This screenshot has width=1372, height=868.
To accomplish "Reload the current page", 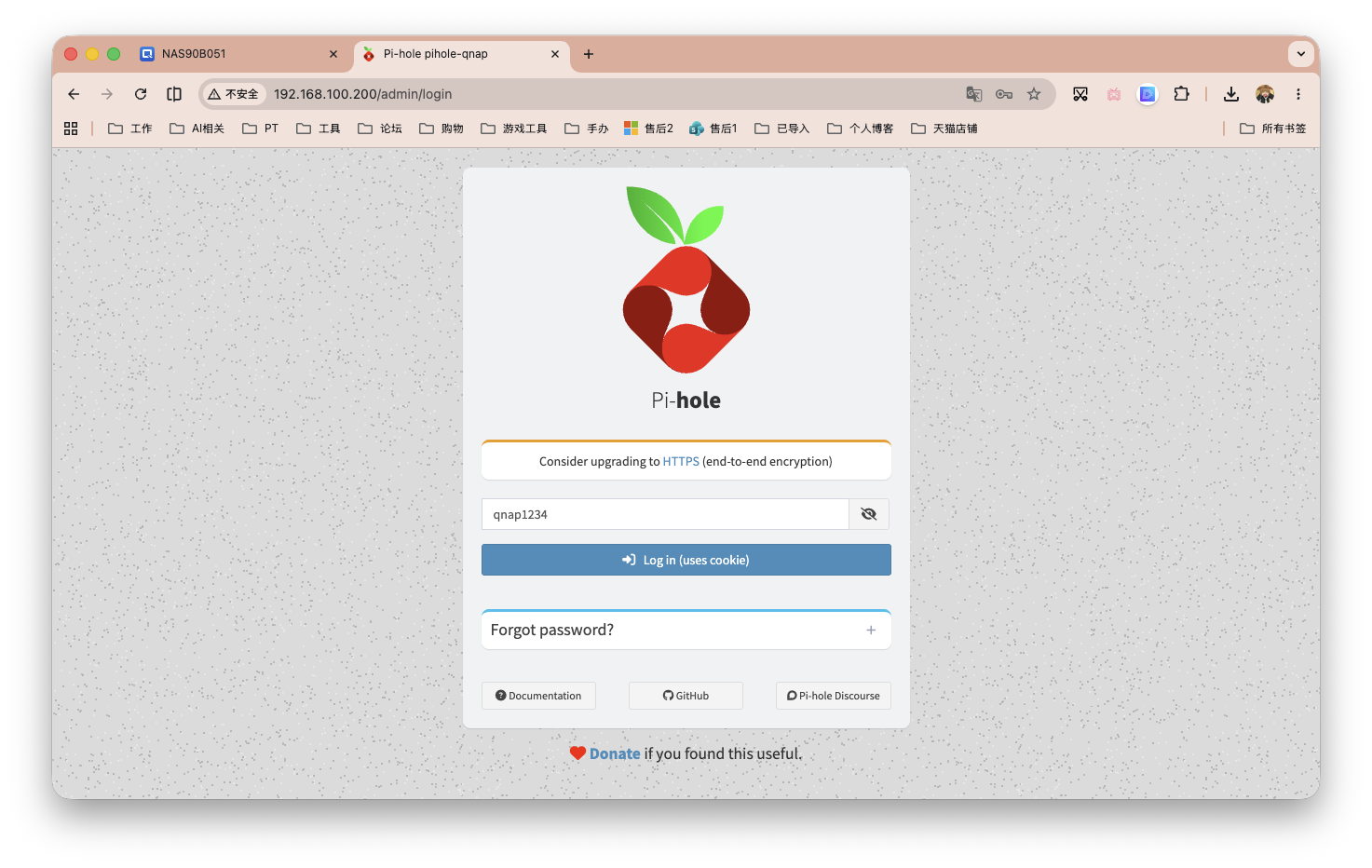I will point(141,94).
